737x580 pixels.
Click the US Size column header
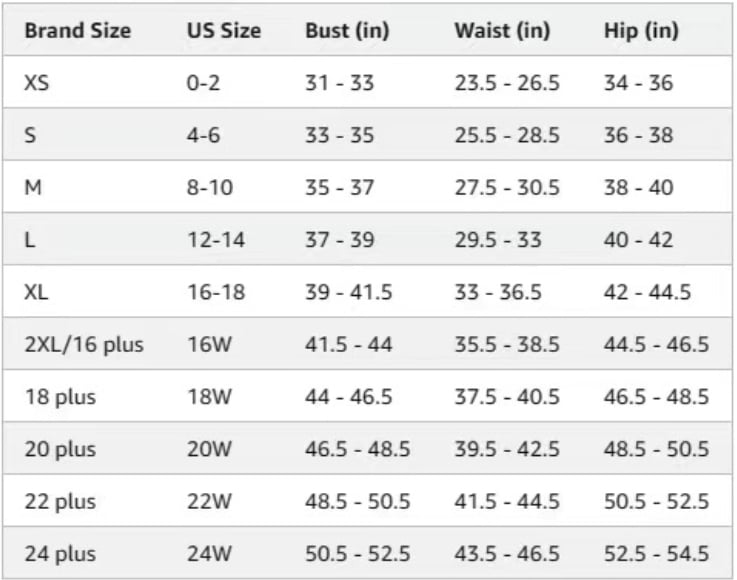[x=223, y=30]
